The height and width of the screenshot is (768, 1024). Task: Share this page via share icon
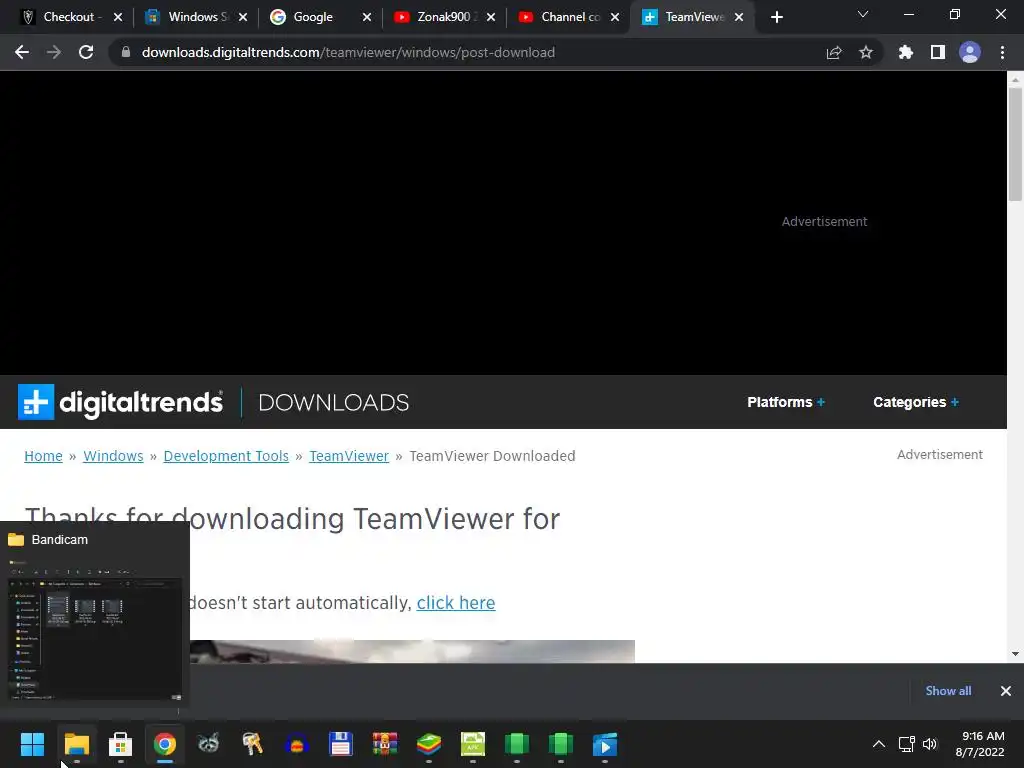tap(834, 52)
